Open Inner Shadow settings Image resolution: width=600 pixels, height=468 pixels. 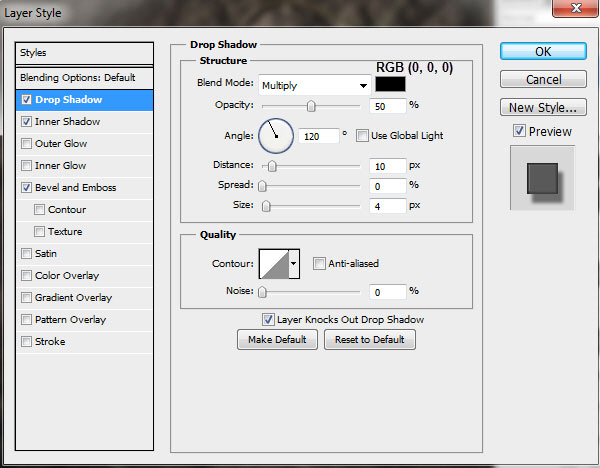pyautogui.click(x=67, y=122)
